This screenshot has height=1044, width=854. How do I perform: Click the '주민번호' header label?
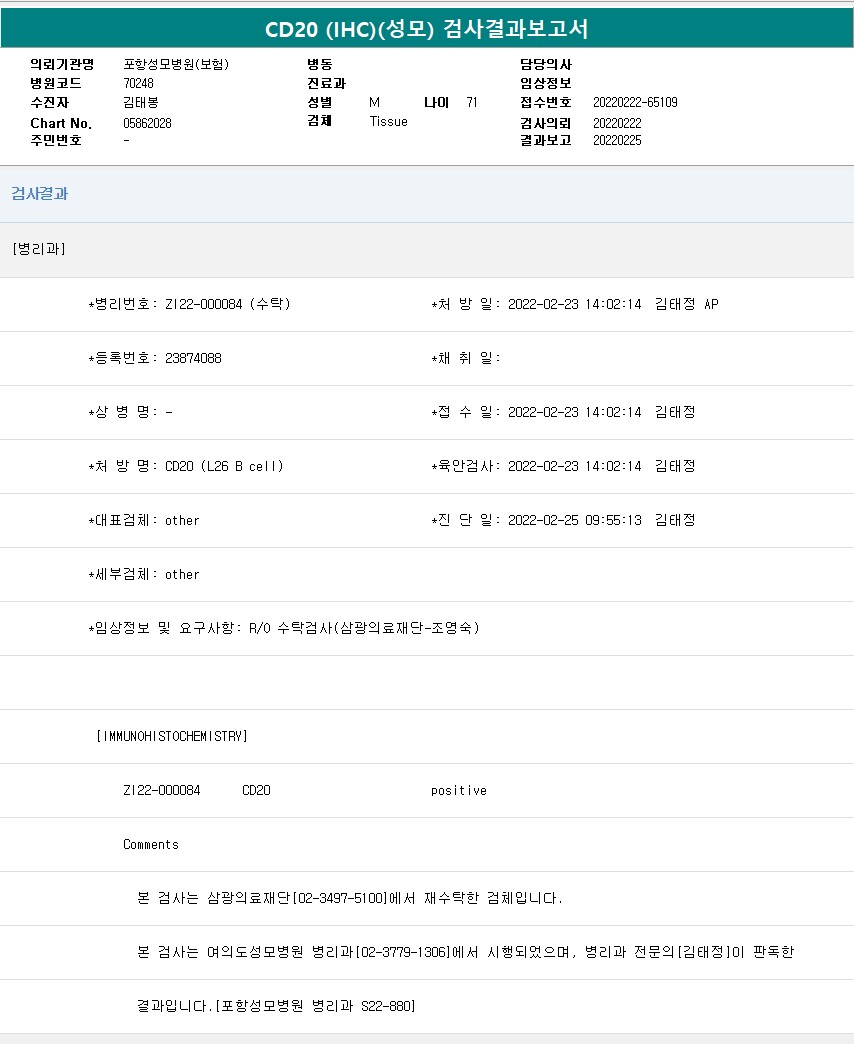(56, 140)
